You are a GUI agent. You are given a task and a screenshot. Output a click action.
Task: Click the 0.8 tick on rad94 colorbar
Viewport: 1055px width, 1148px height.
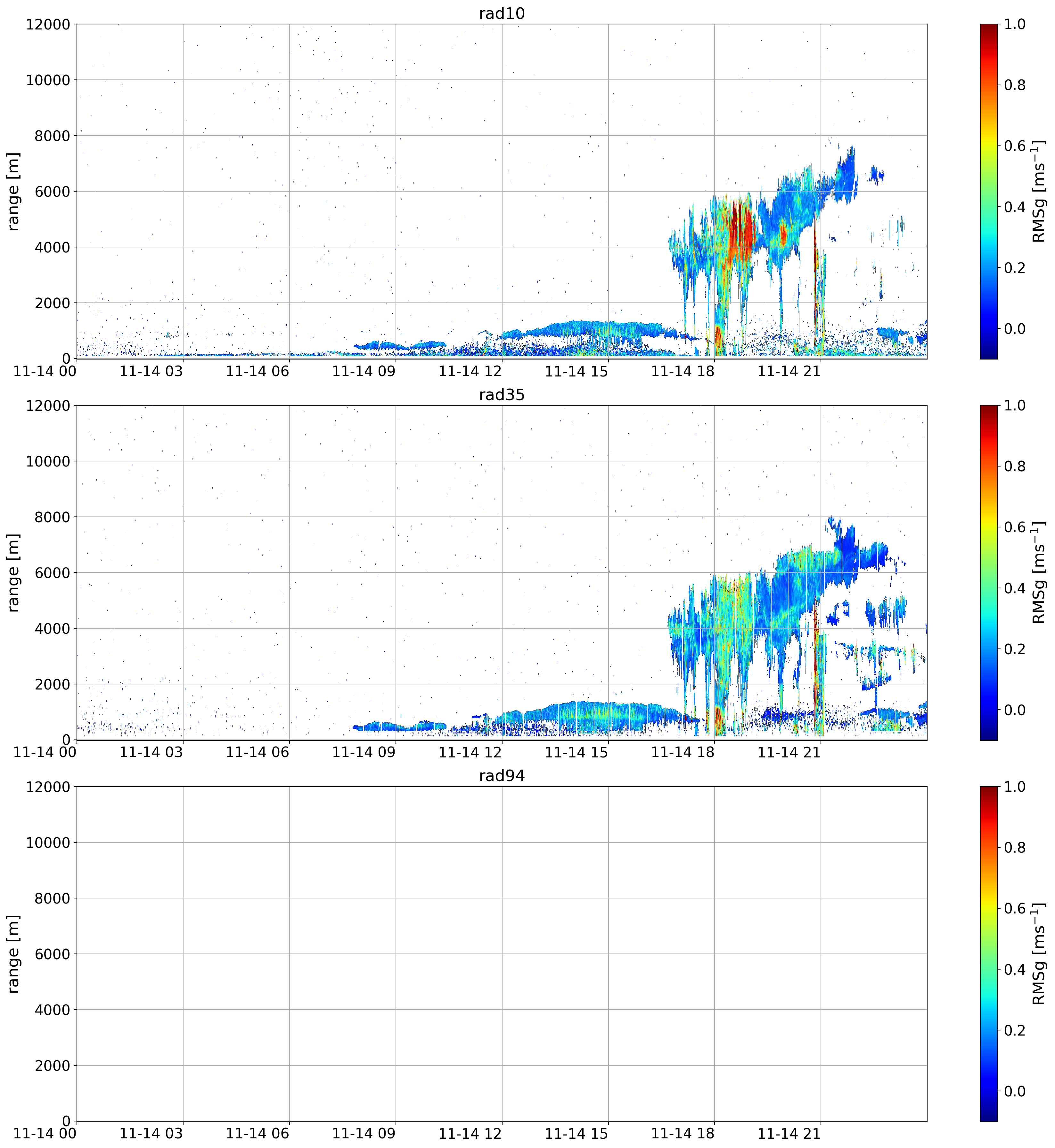[x=1014, y=847]
